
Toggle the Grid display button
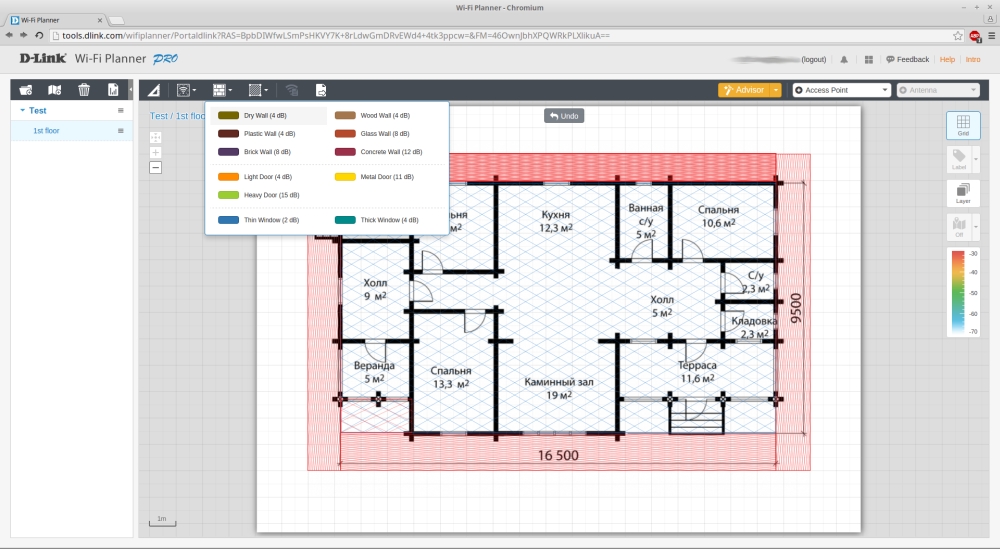963,125
